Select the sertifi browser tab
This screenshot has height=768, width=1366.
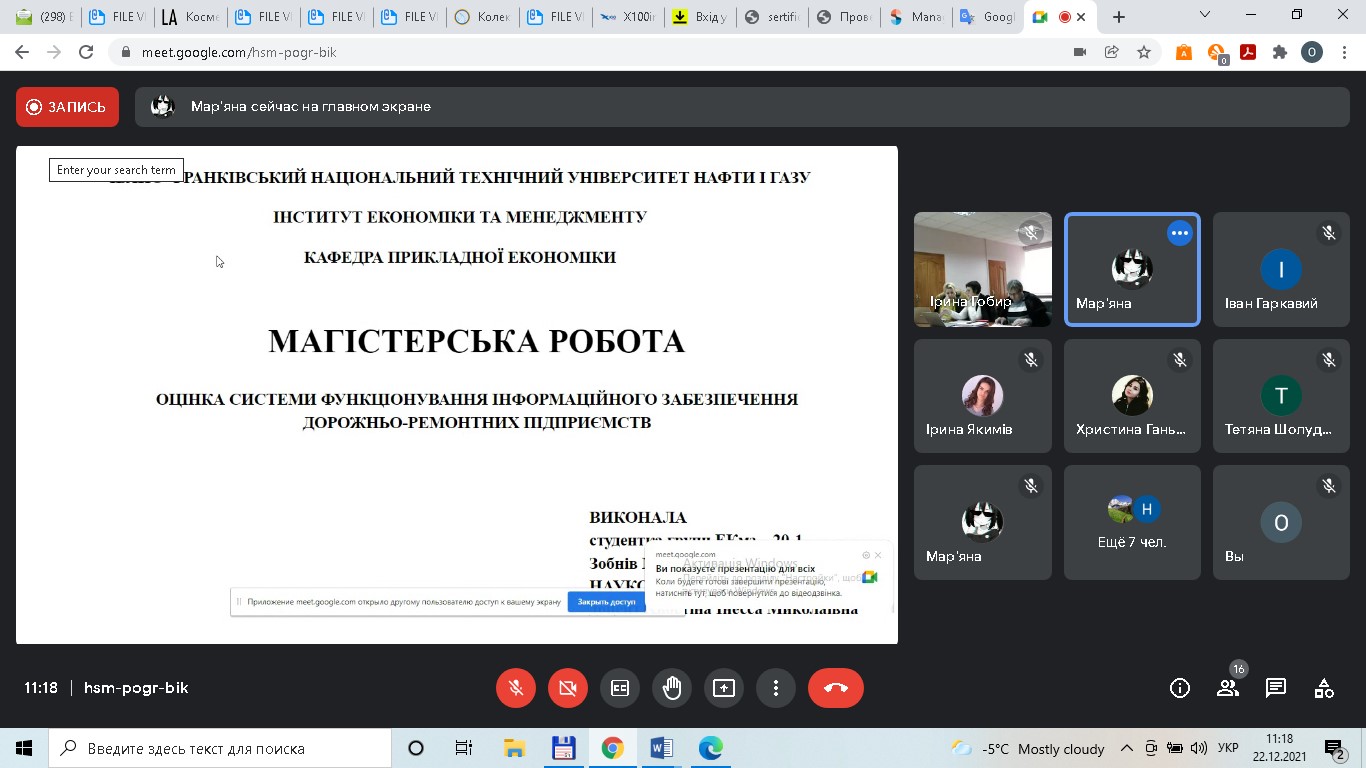pyautogui.click(x=771, y=16)
